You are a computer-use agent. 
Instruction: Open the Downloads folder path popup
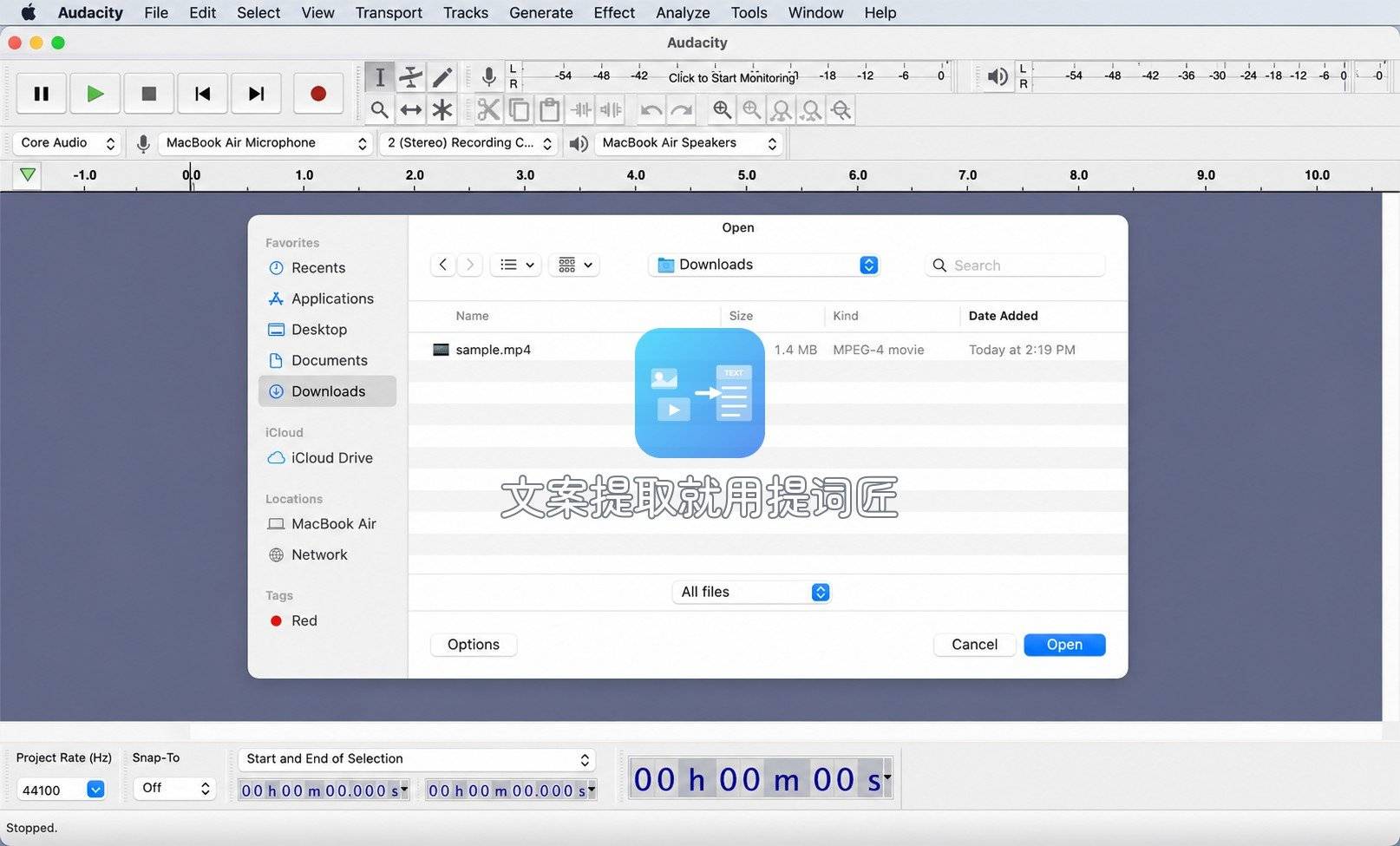[x=764, y=265]
